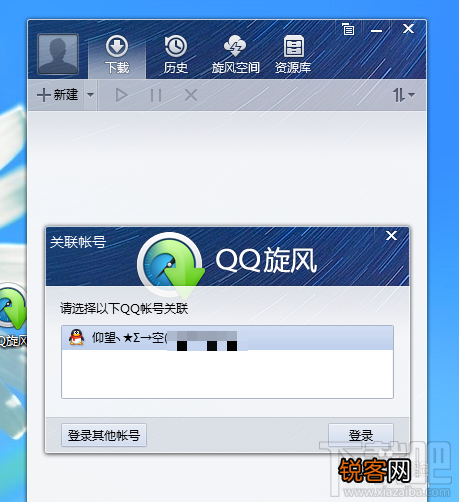Open the user avatar profile picture
The image size is (459, 502).
58,54
